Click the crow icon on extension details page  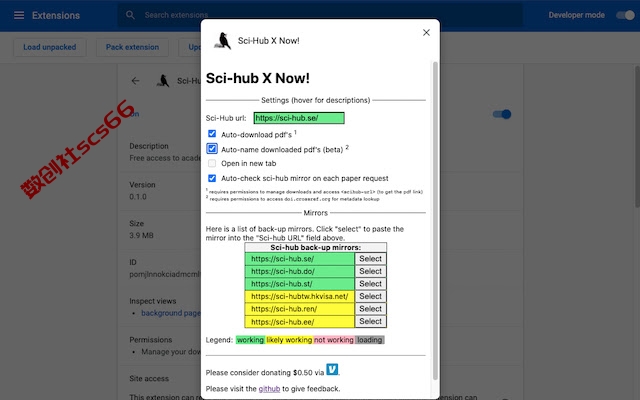[x=163, y=81]
